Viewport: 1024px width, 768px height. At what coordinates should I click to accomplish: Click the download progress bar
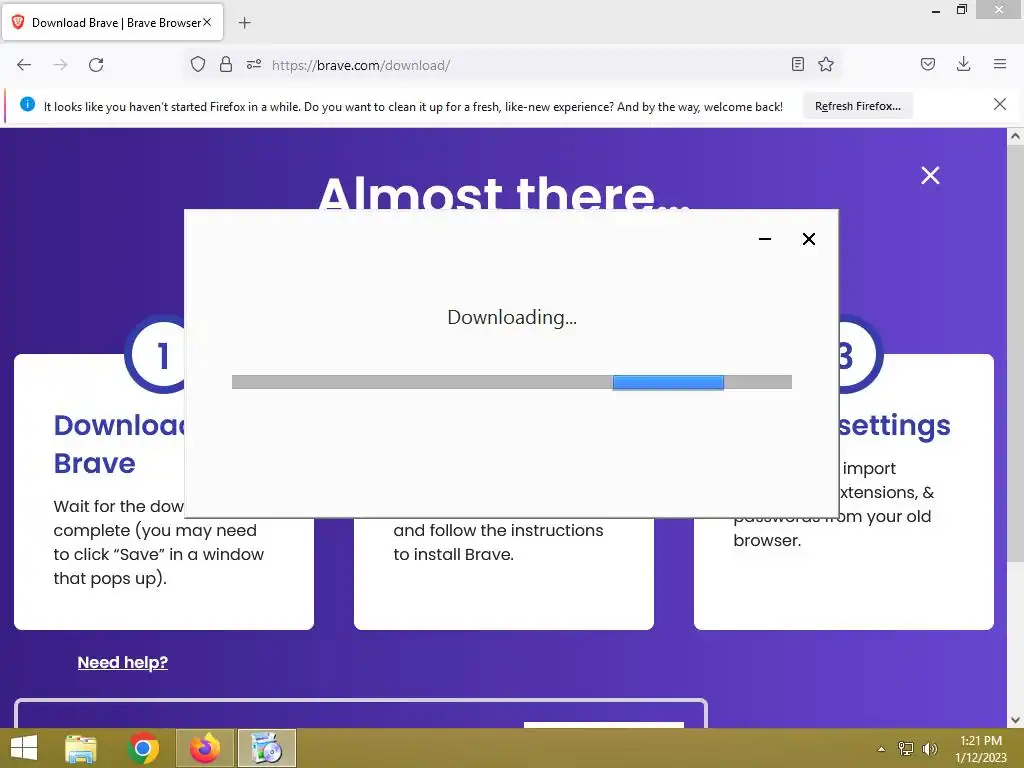[512, 382]
